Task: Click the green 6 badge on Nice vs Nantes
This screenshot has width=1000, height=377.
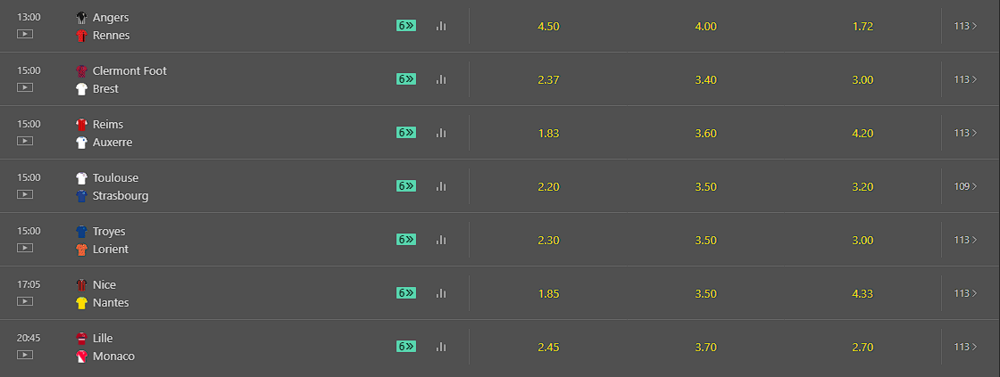Action: pyautogui.click(x=406, y=293)
